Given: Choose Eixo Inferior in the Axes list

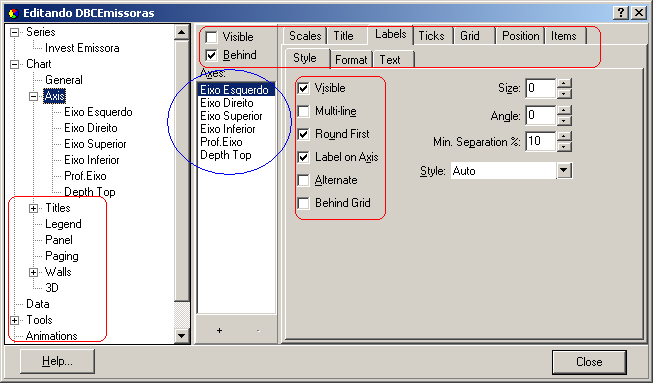Looking at the screenshot, I should 236,129.
